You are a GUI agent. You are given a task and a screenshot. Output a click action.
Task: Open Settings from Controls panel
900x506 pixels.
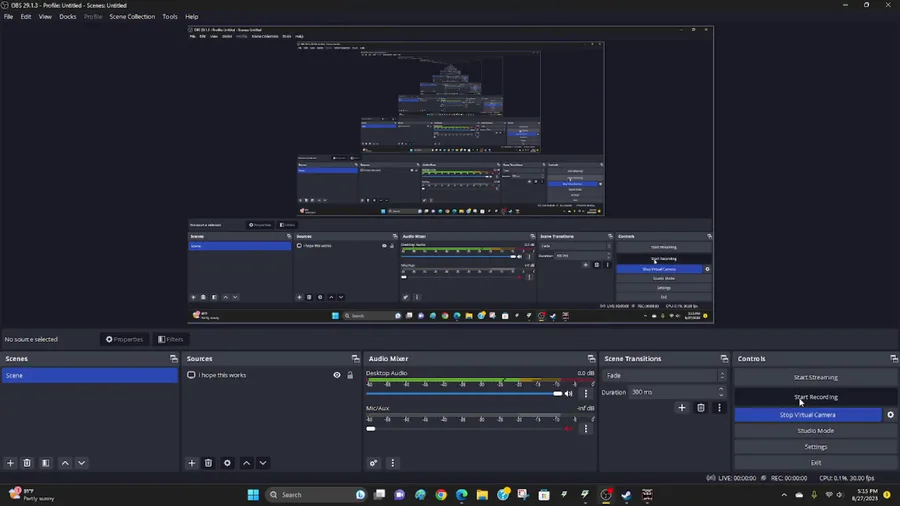point(816,447)
